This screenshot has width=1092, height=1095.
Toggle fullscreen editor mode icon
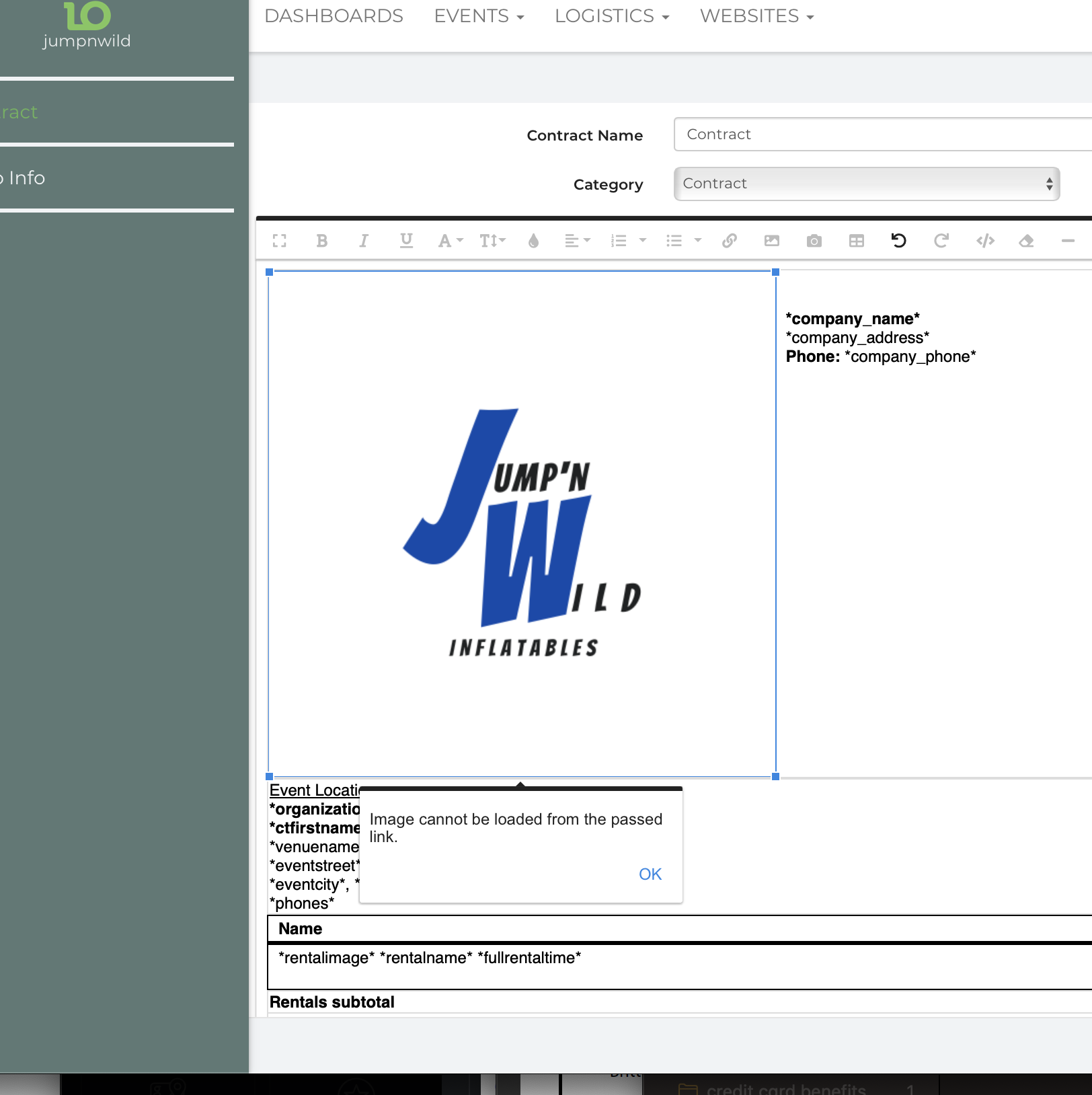pos(280,241)
